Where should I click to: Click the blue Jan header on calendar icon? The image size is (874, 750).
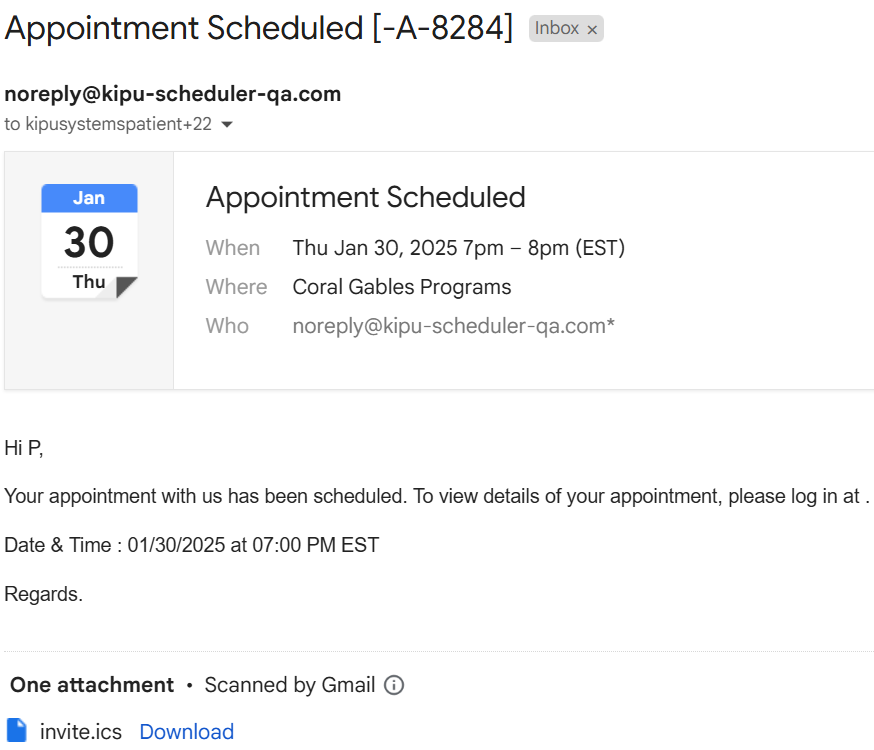pyautogui.click(x=89, y=198)
